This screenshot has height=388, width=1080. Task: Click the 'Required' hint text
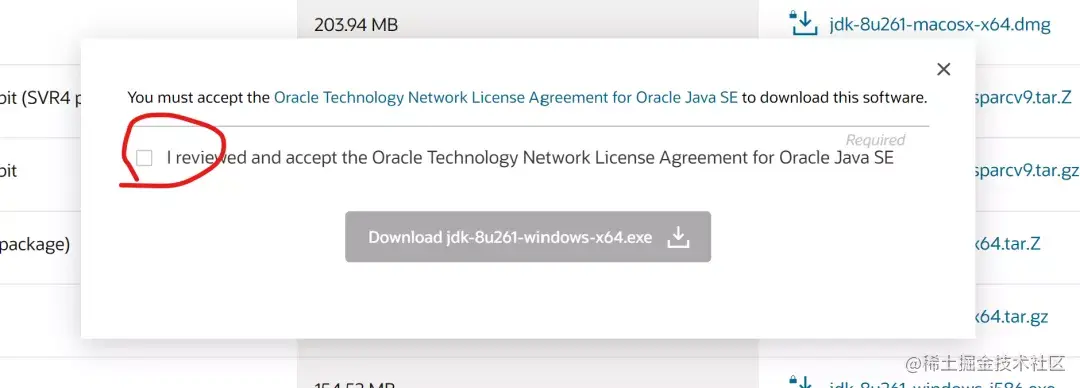[x=875, y=141]
